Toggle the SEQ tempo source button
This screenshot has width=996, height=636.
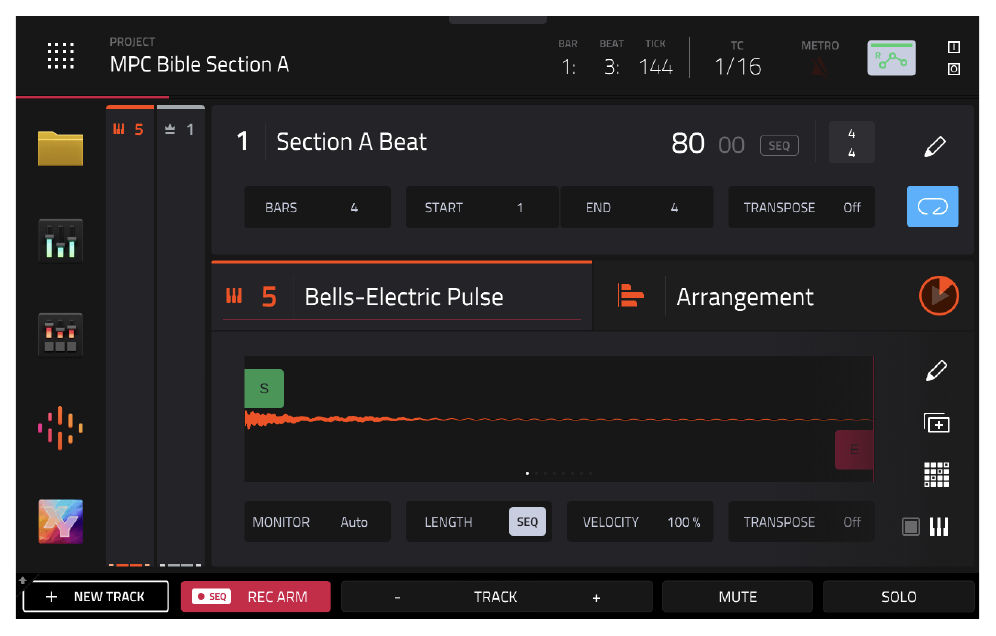[779, 145]
